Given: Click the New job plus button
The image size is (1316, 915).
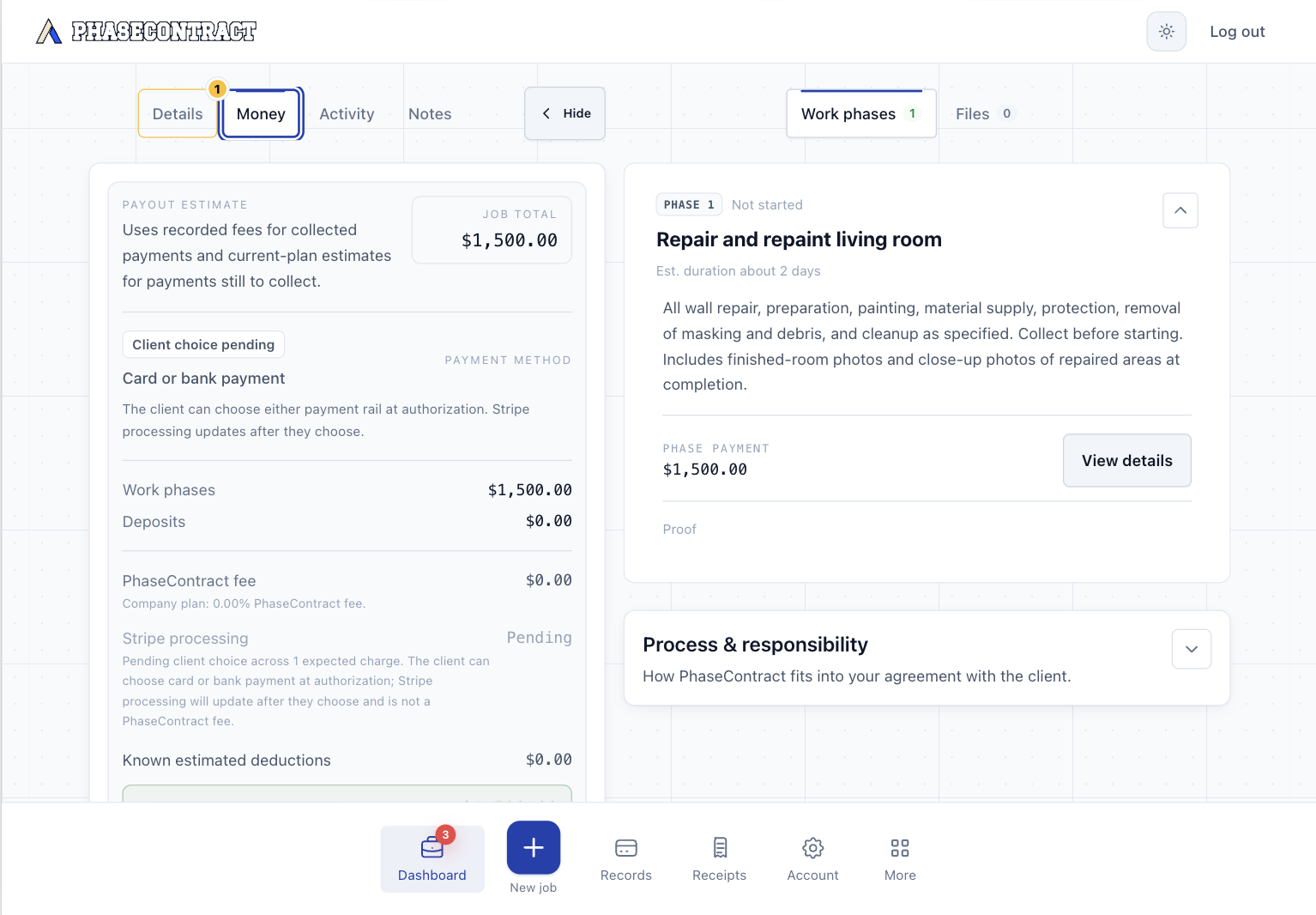Looking at the screenshot, I should (534, 847).
